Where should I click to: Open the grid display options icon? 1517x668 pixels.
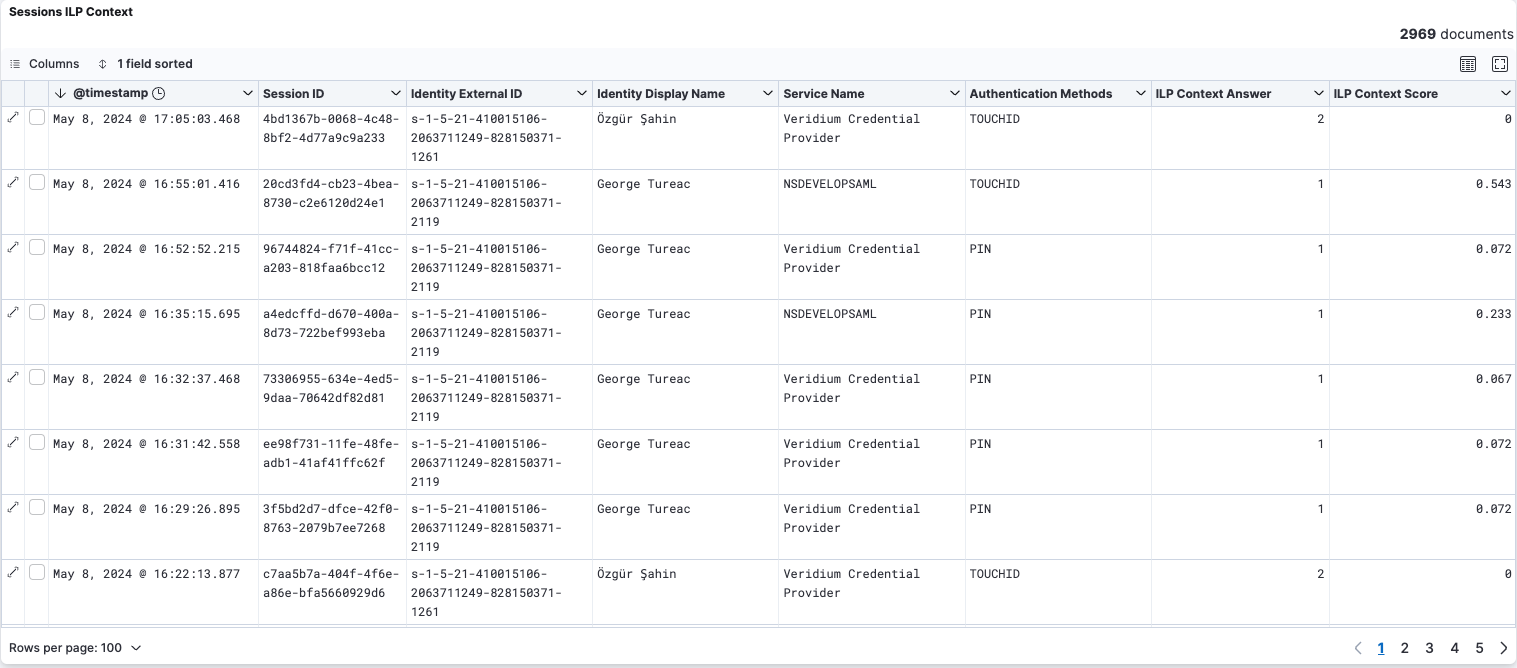[1468, 63]
